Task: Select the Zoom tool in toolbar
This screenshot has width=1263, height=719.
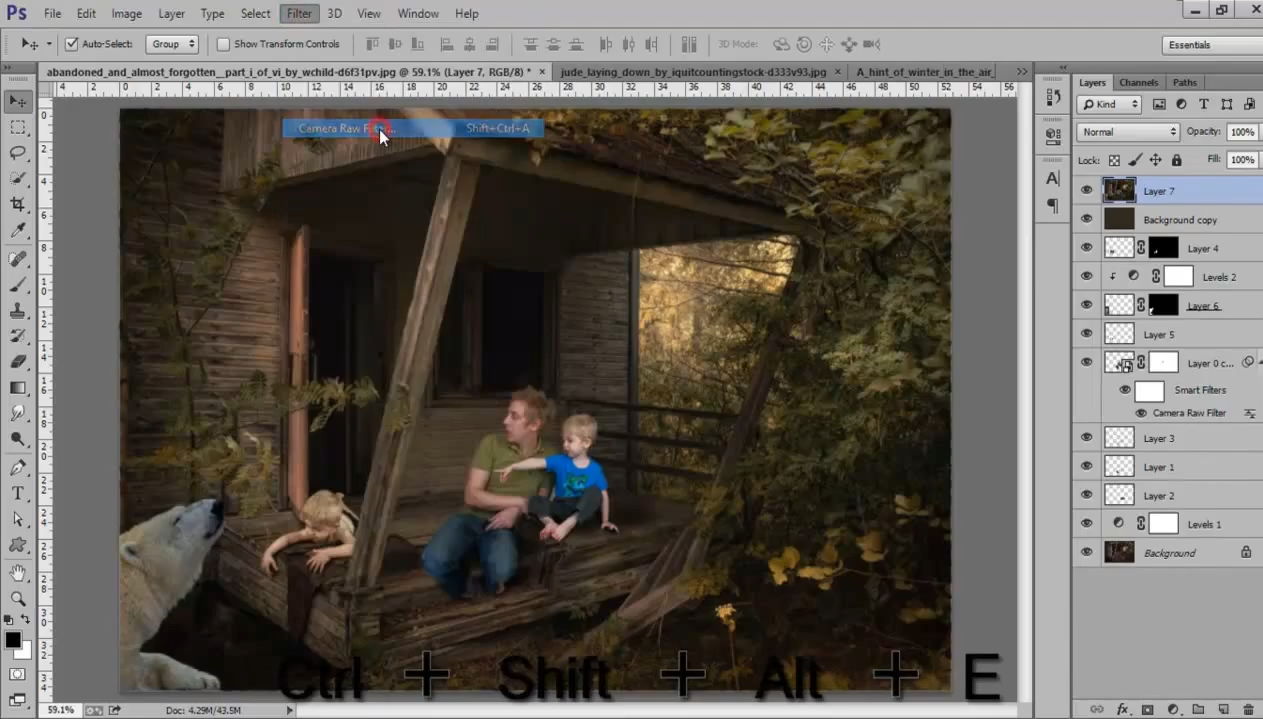Action: pos(18,599)
